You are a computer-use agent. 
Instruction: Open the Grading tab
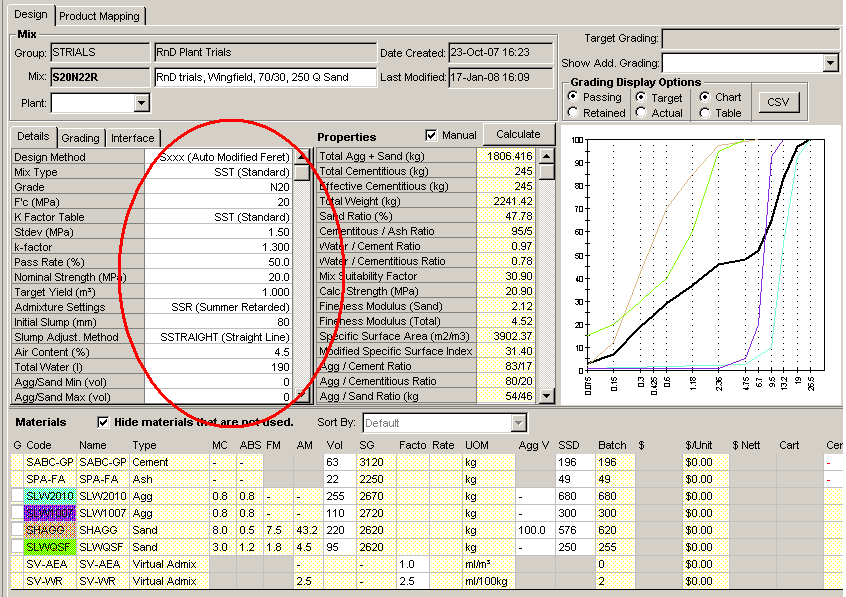80,138
